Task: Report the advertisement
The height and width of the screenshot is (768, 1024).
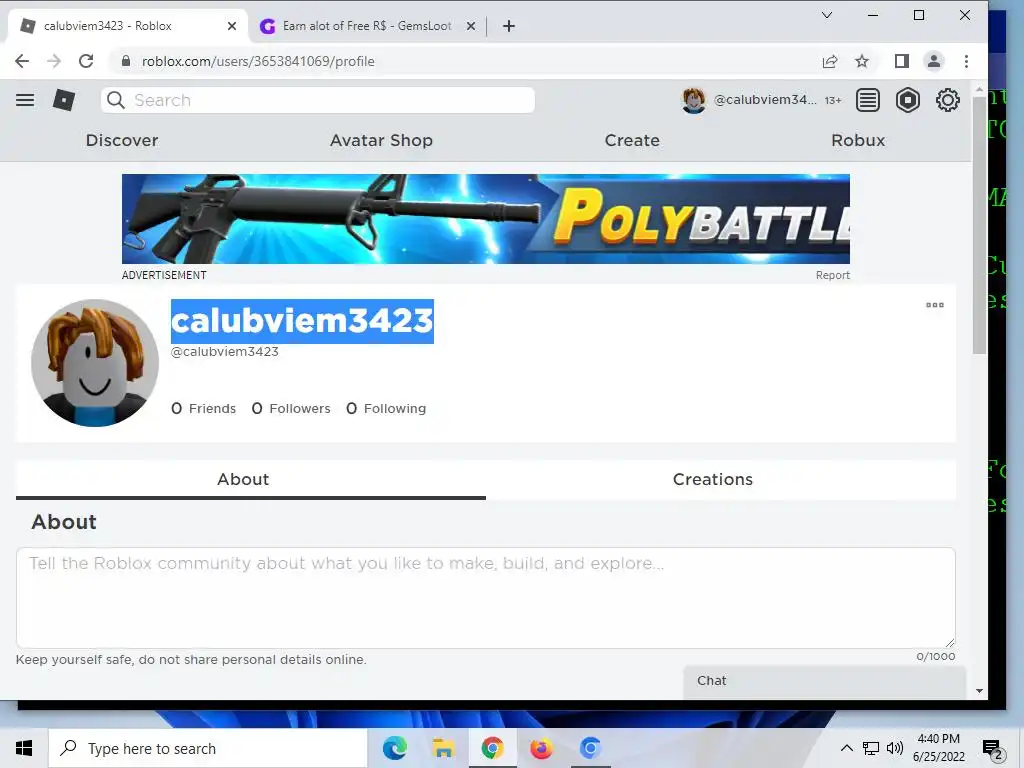Action: point(833,275)
